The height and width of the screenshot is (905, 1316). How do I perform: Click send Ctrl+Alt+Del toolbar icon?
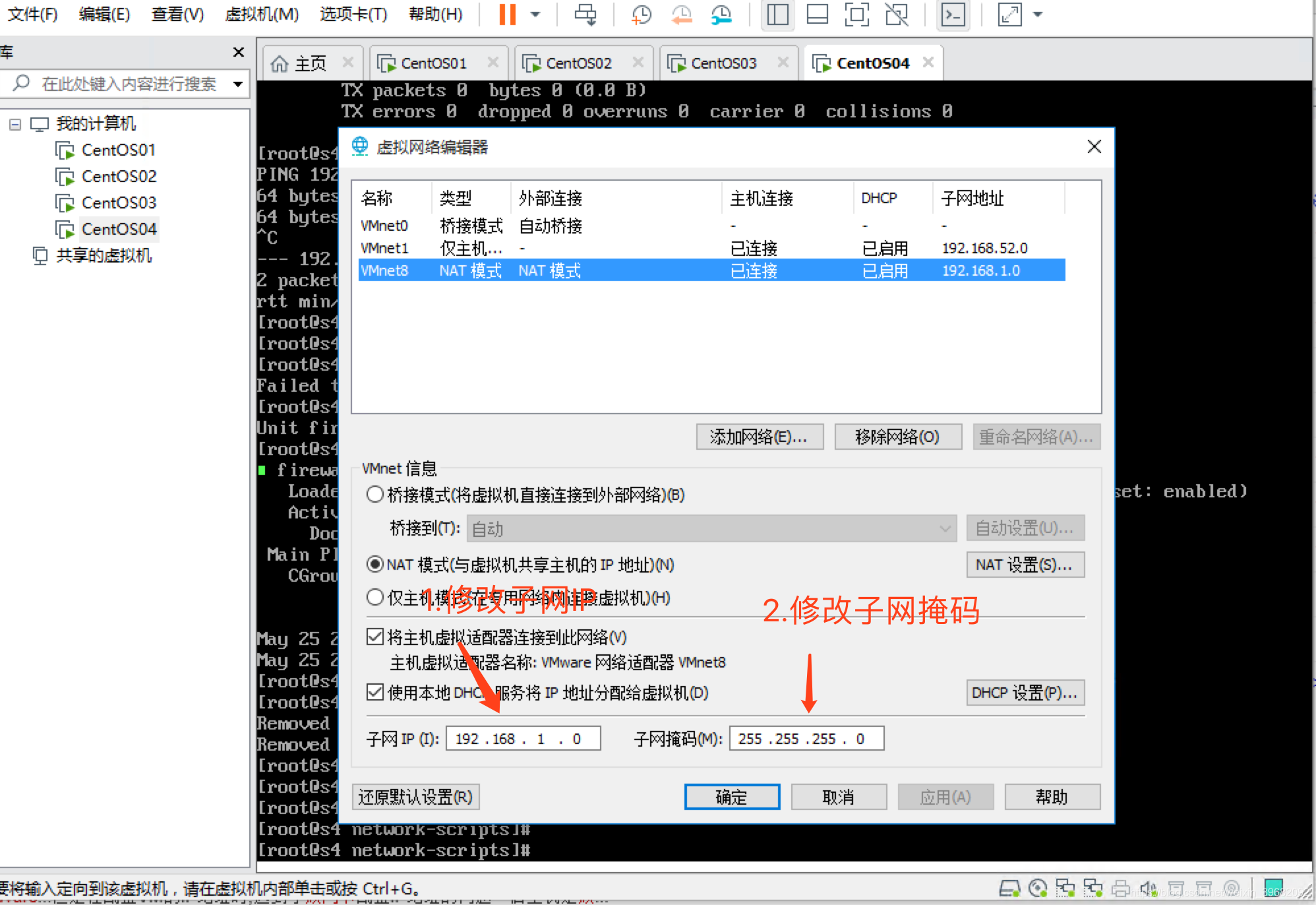tap(585, 14)
